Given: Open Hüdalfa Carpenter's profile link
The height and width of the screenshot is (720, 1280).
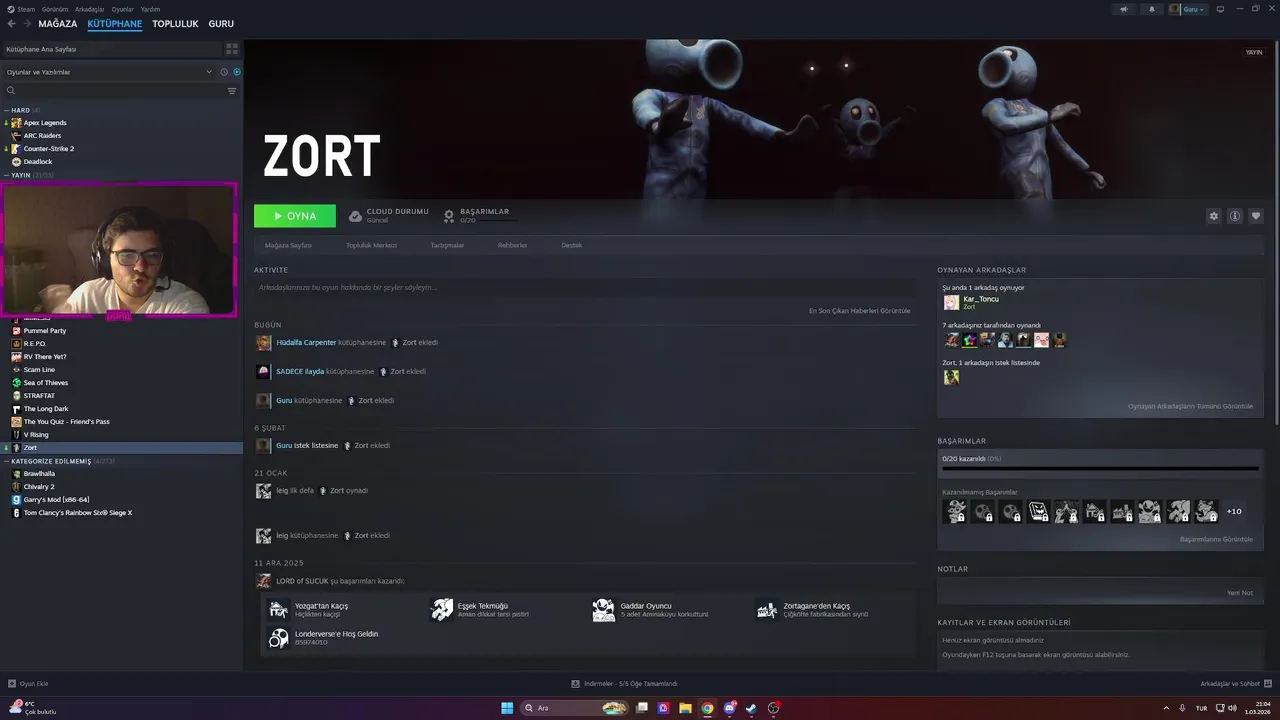Looking at the screenshot, I should coord(306,343).
